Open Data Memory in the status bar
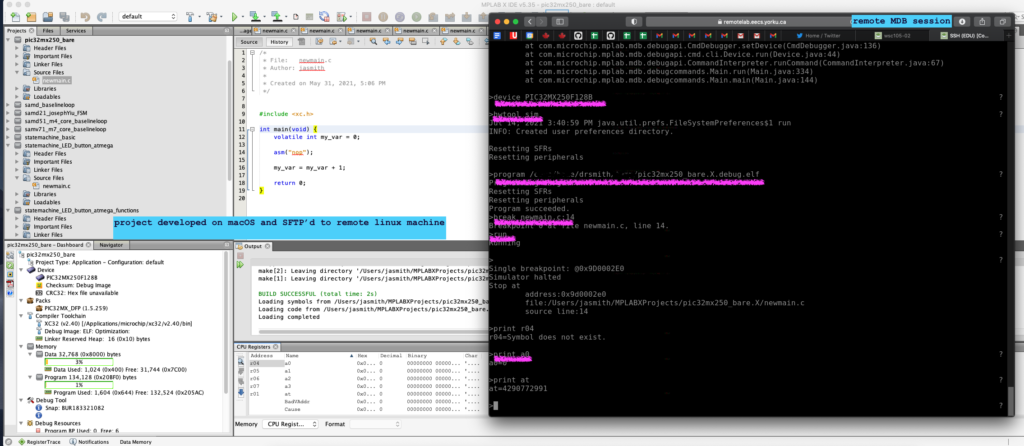The height and width of the screenshot is (446, 1024). click(135, 442)
